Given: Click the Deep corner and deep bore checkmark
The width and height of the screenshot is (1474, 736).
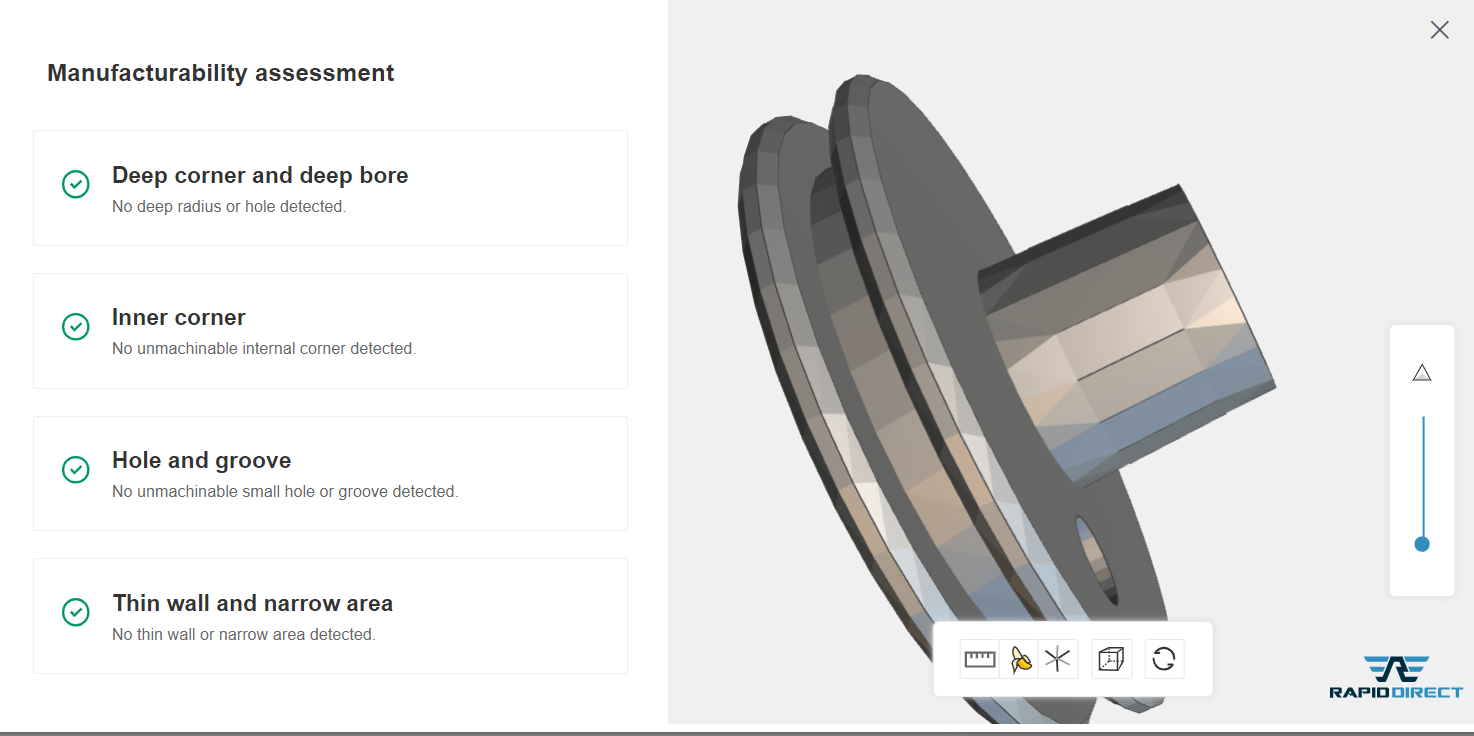Looking at the screenshot, I should click(x=76, y=184).
